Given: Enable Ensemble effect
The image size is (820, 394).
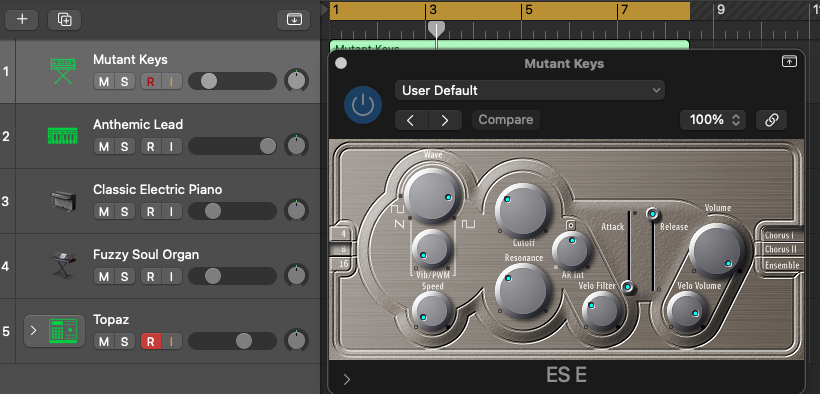Looking at the screenshot, I should pos(782,265).
